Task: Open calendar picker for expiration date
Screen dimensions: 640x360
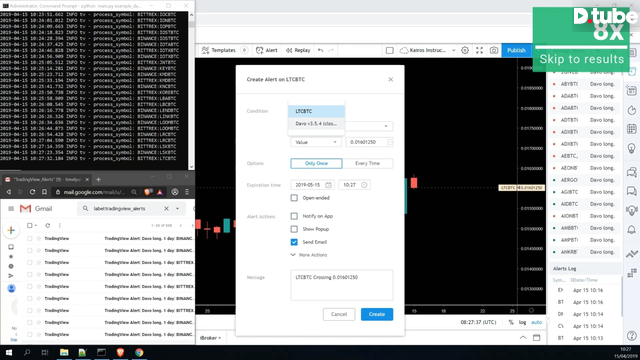Action: point(328,185)
